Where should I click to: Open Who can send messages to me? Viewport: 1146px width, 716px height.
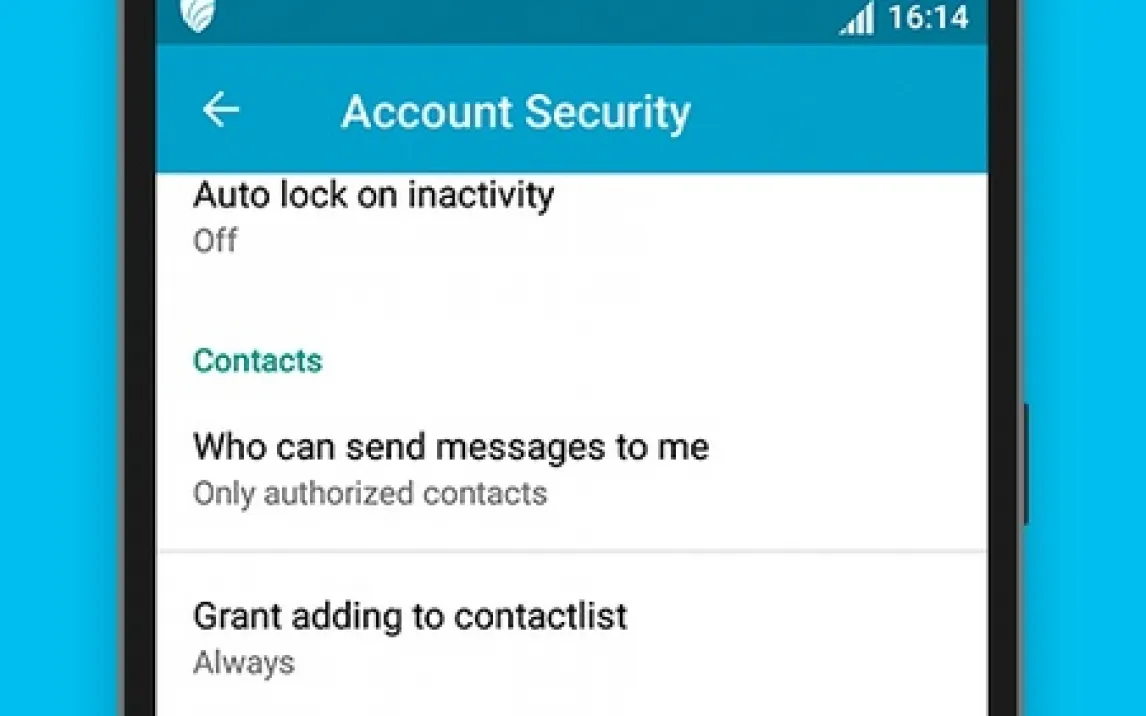[572, 469]
